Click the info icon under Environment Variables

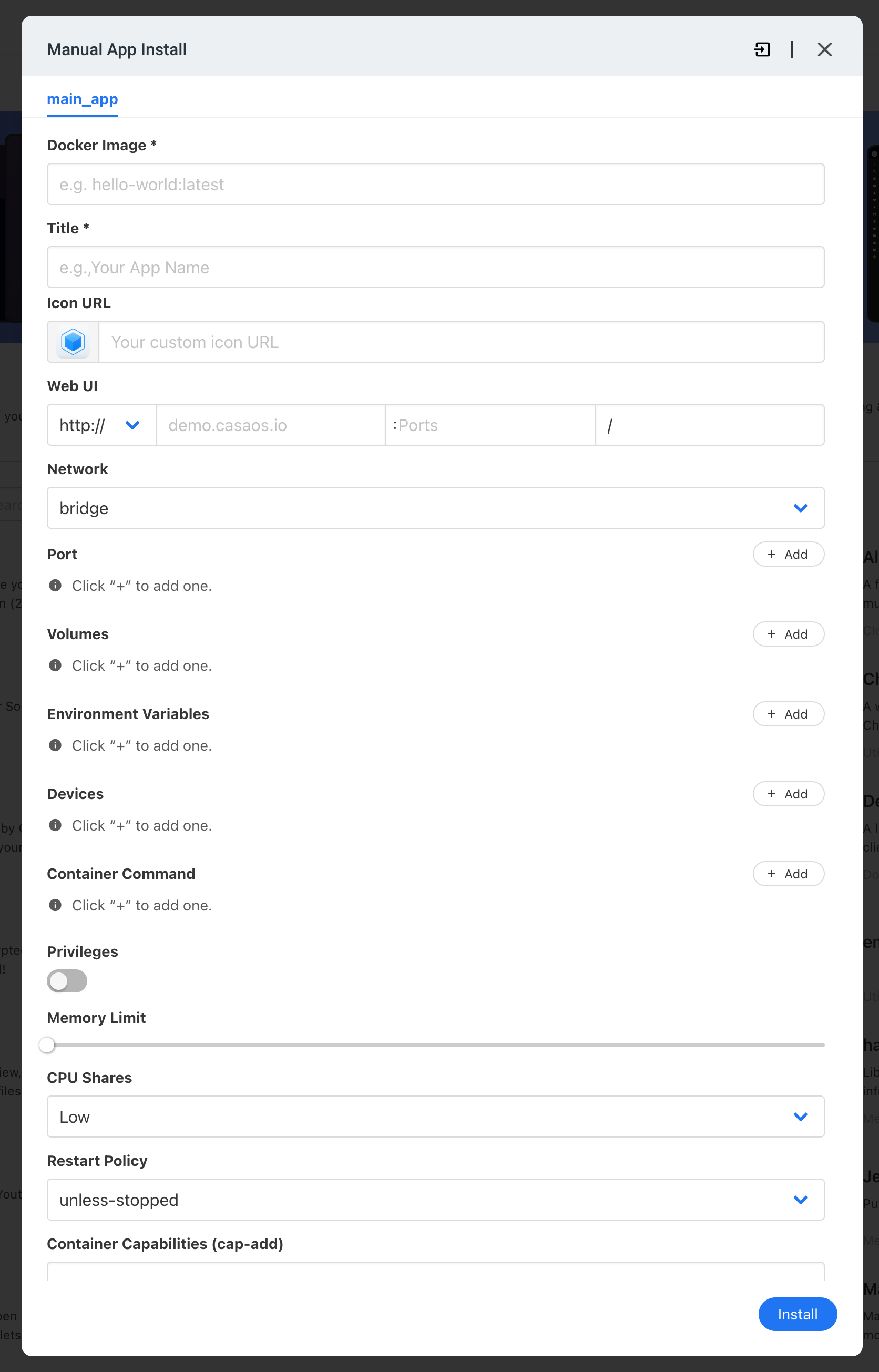(55, 745)
